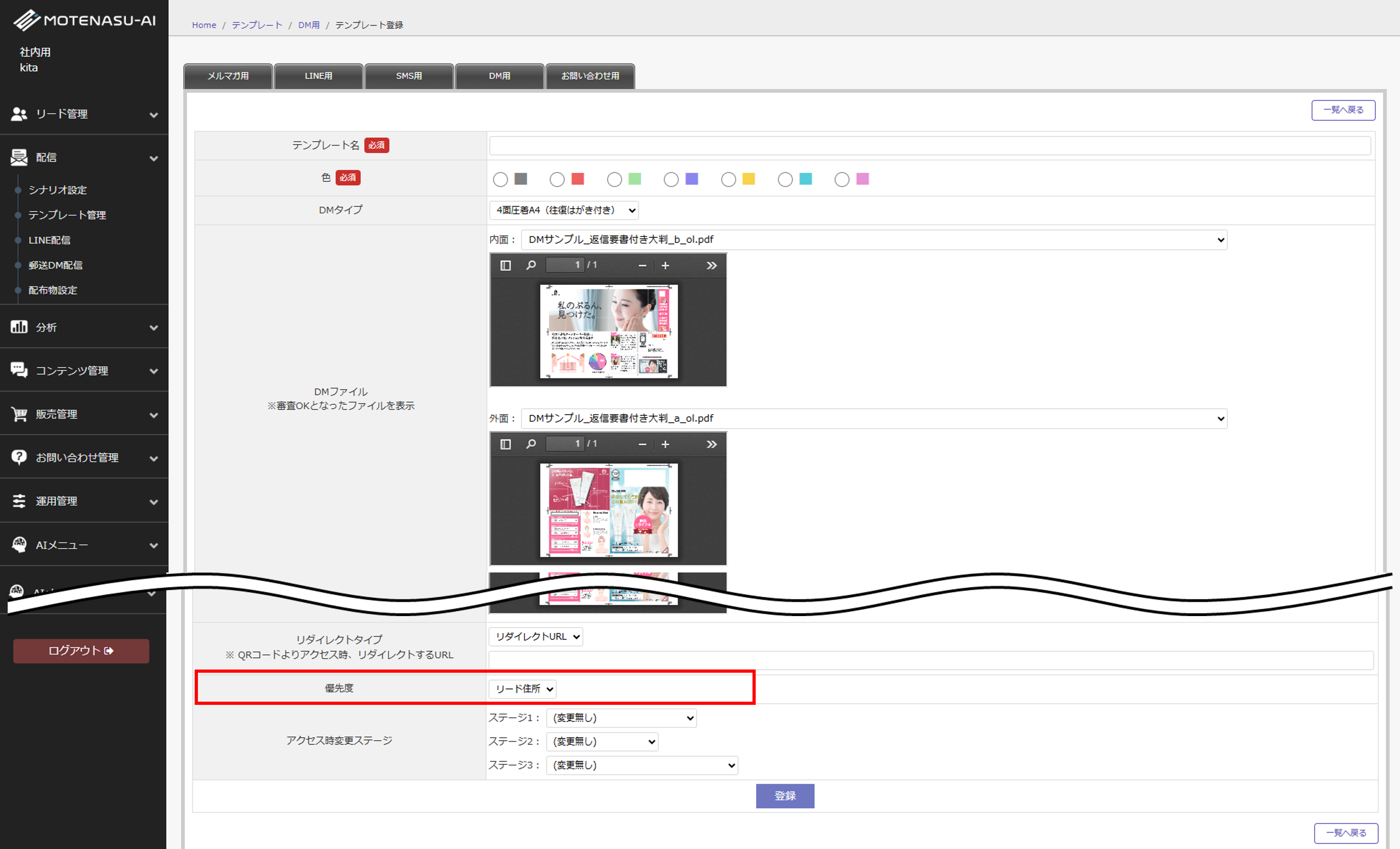Image resolution: width=1400 pixels, height=849 pixels.
Task: Select the red color radio button
Action: pyautogui.click(x=557, y=179)
